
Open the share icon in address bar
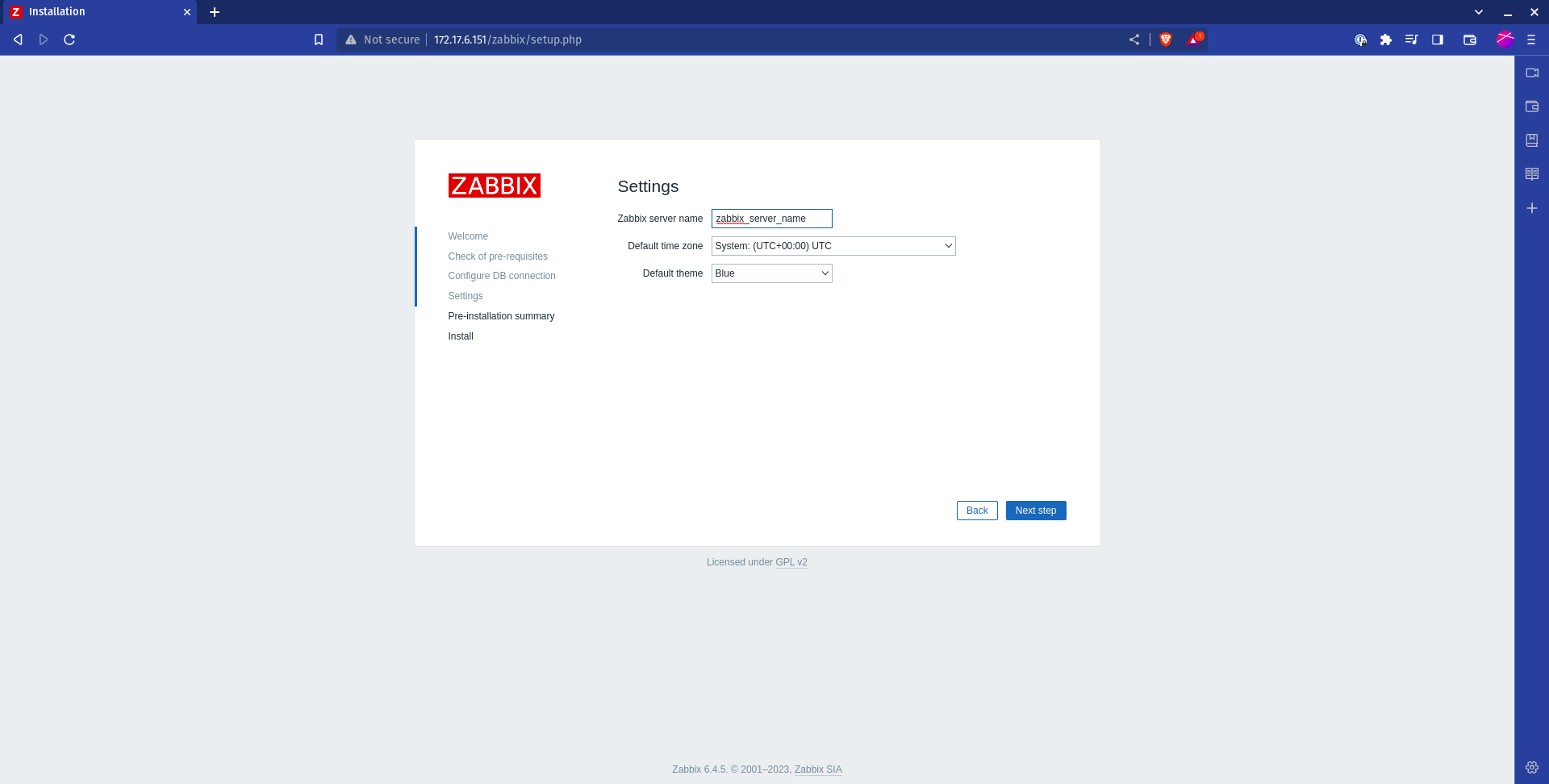click(x=1134, y=40)
